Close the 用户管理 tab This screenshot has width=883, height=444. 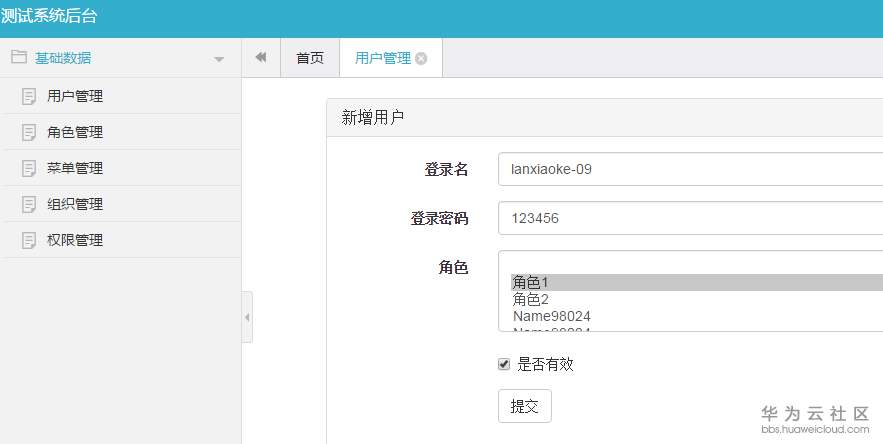tap(421, 58)
